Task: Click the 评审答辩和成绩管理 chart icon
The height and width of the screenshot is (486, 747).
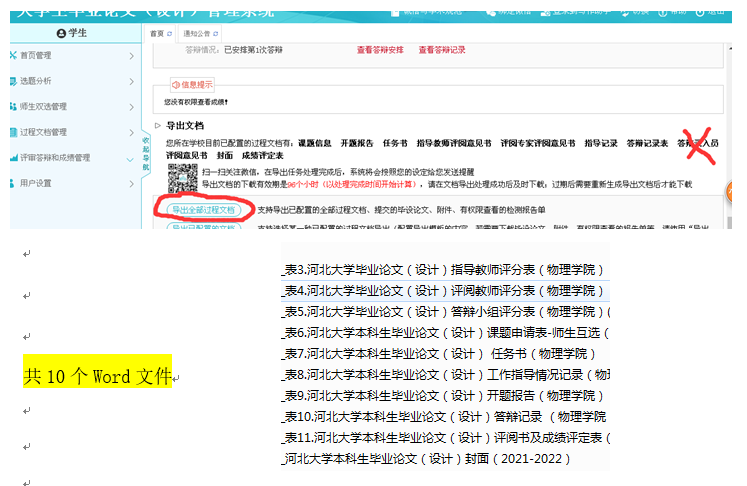Action: [x=13, y=158]
